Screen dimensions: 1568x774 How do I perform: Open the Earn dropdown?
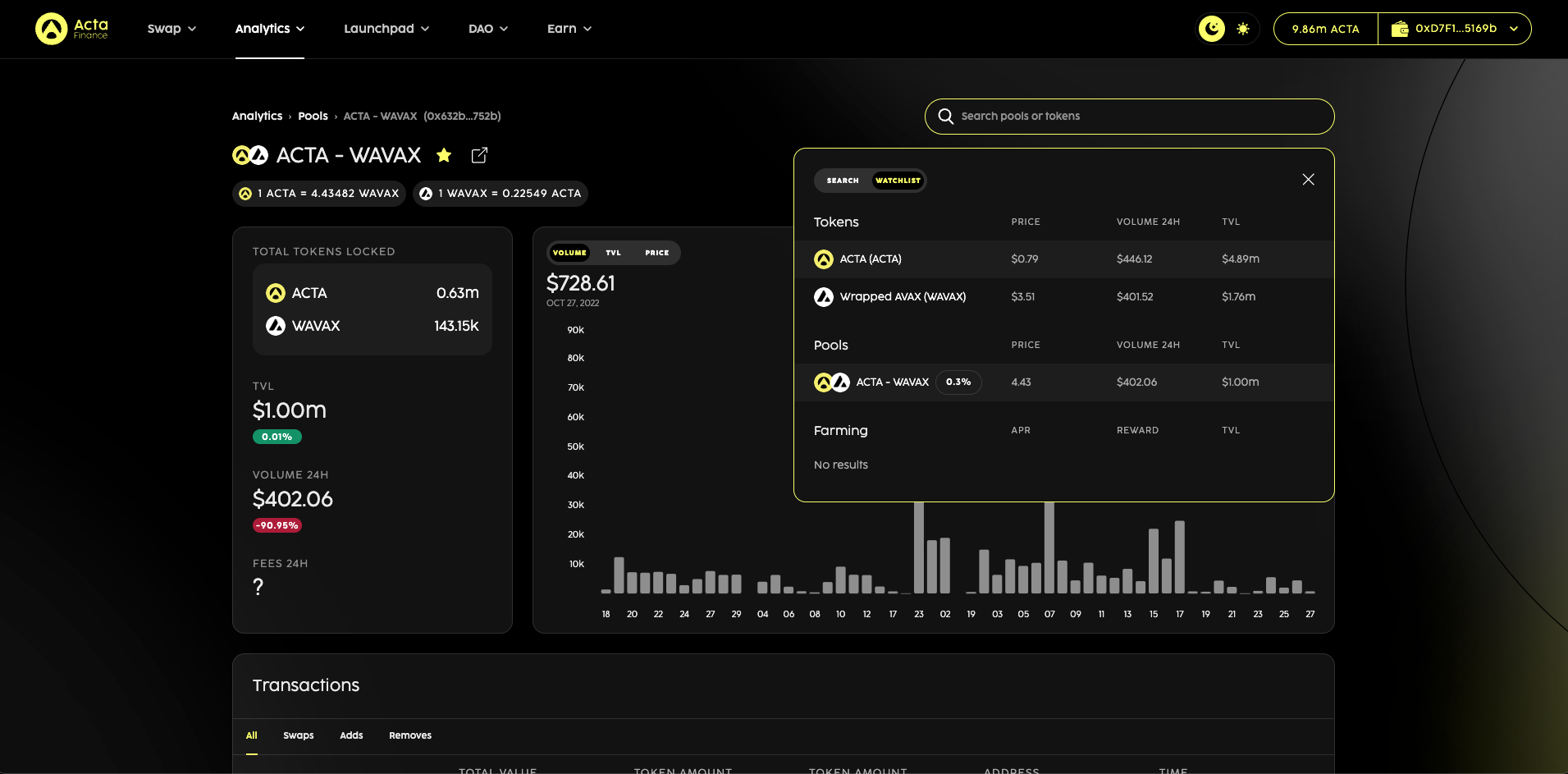point(569,29)
